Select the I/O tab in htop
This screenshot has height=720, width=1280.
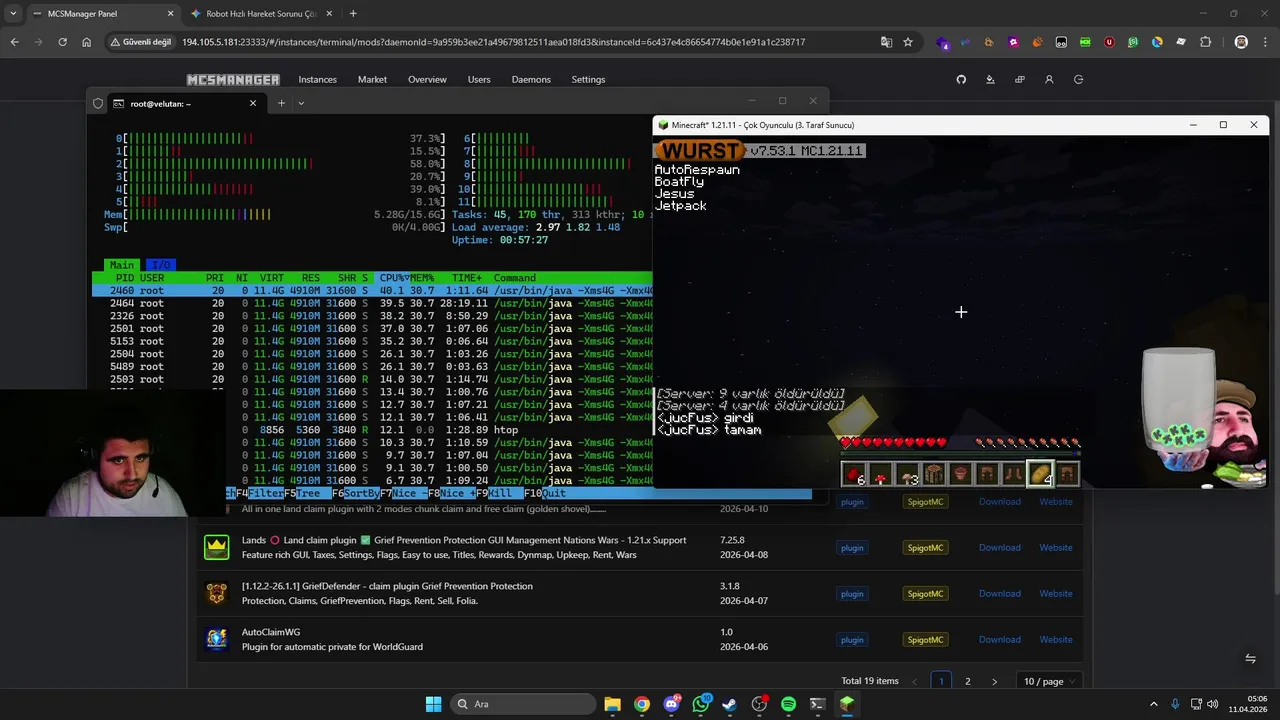(160, 265)
